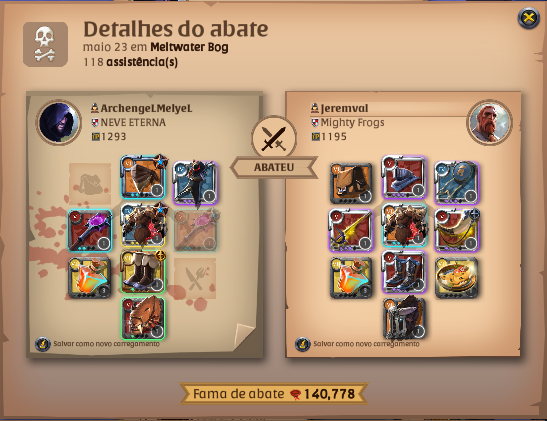Screen dimensions: 547x421
Task: Open the Mighty Frogs guild link
Action: click(352, 122)
